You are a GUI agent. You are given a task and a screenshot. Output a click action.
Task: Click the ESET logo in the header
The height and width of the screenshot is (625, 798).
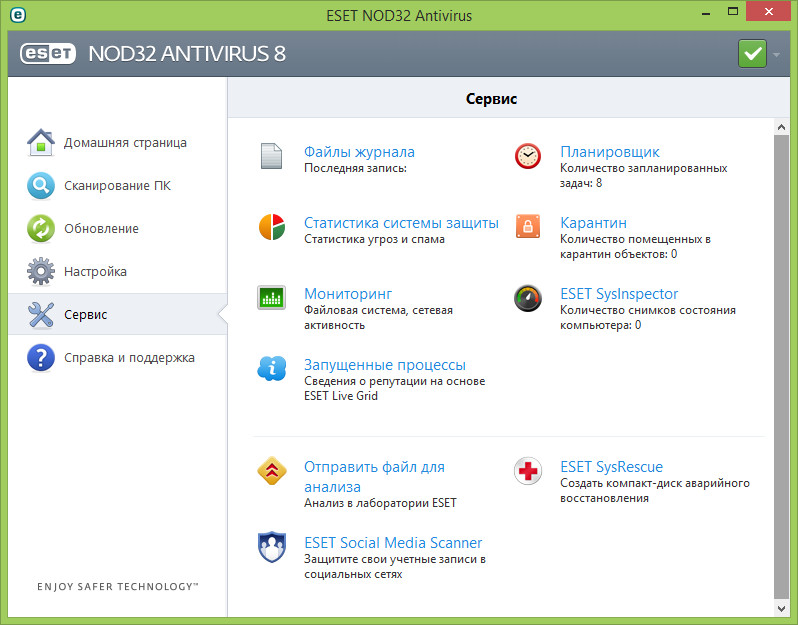pos(48,53)
